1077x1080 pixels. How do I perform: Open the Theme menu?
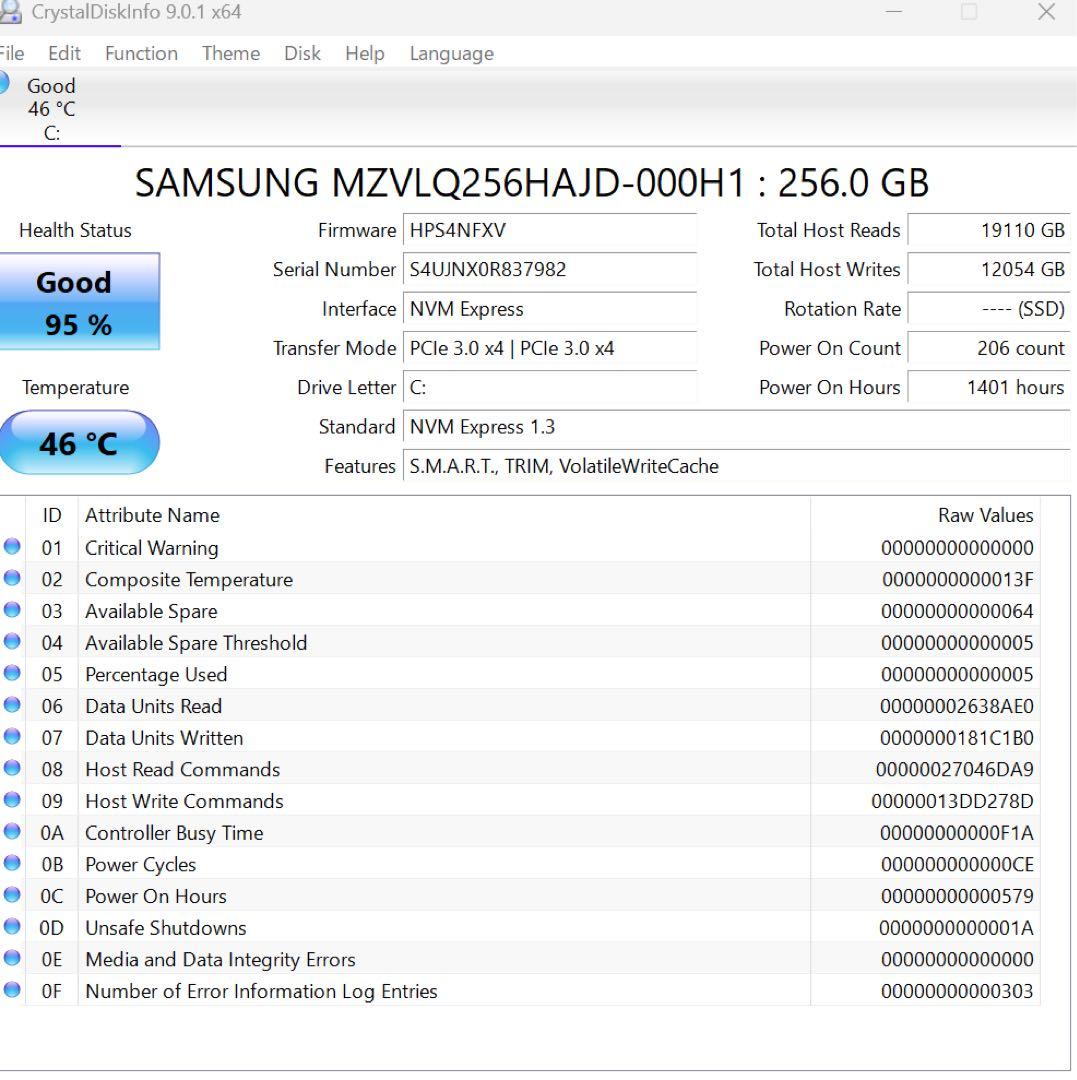pyautogui.click(x=230, y=53)
